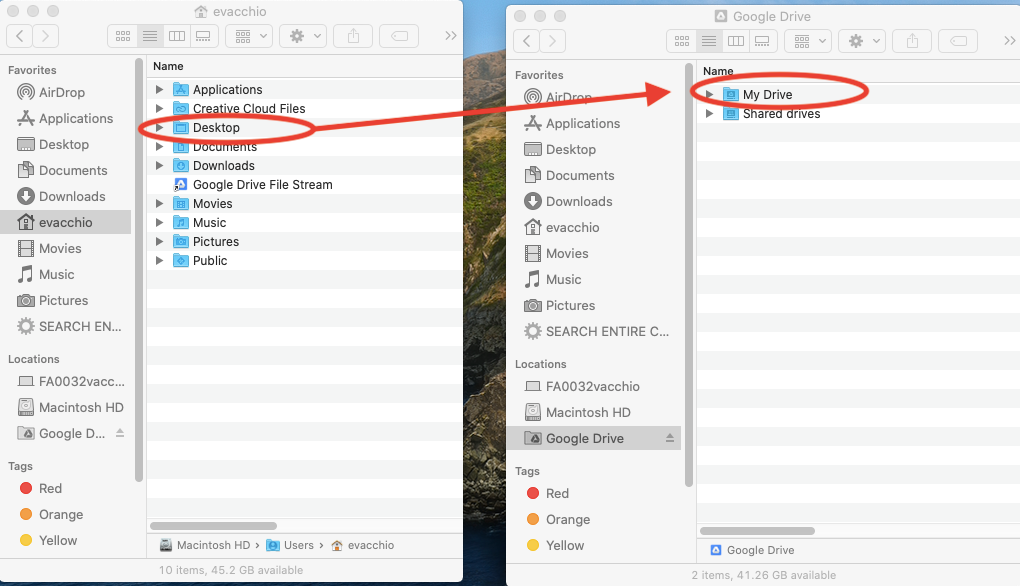The image size is (1020, 586).
Task: Select Google Drive location in right window sidebar
Action: 593,438
